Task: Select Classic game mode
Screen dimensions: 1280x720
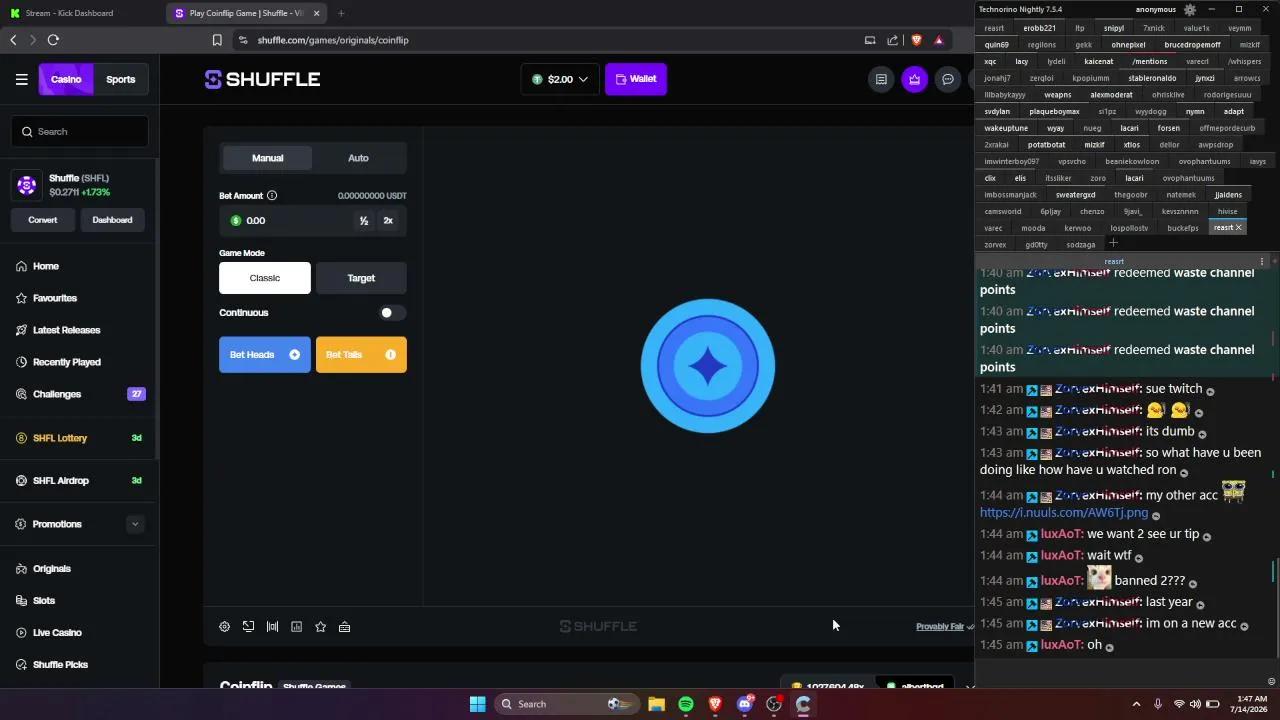Action: (265, 278)
